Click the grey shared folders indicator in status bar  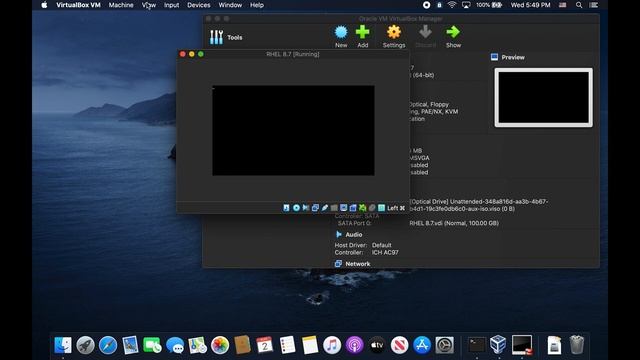334,208
